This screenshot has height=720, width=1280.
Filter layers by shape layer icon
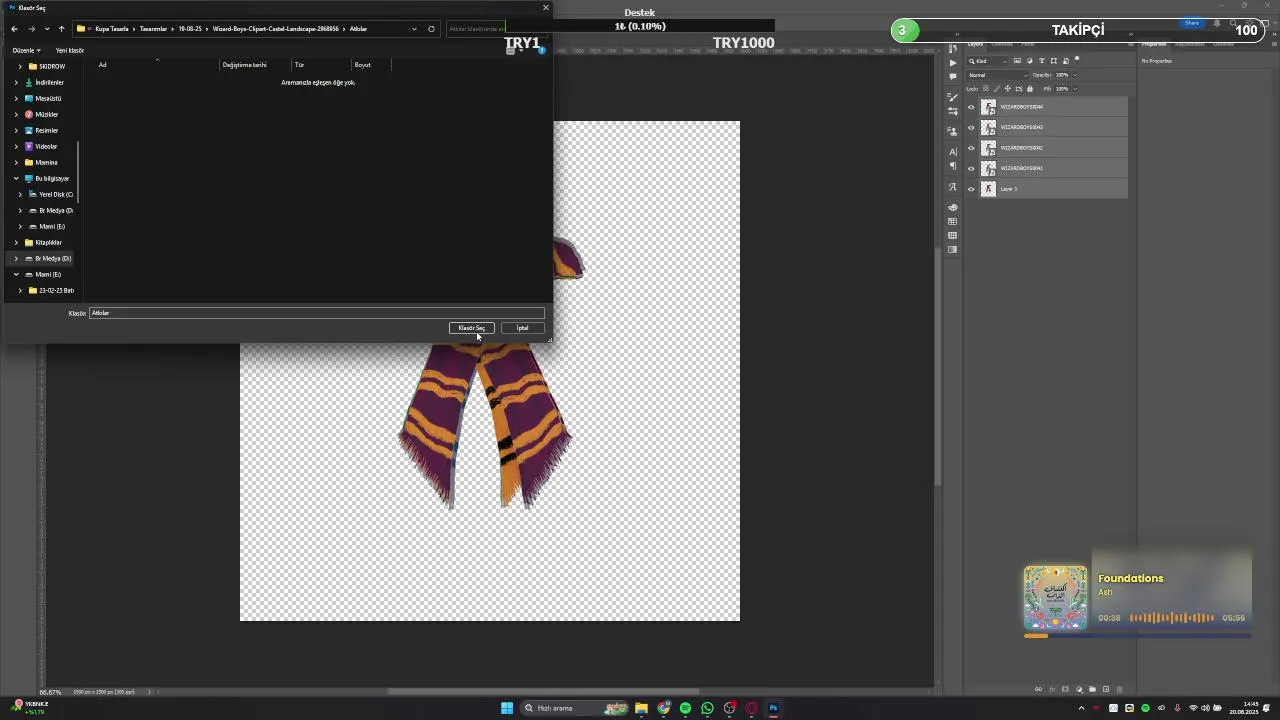click(x=1054, y=61)
